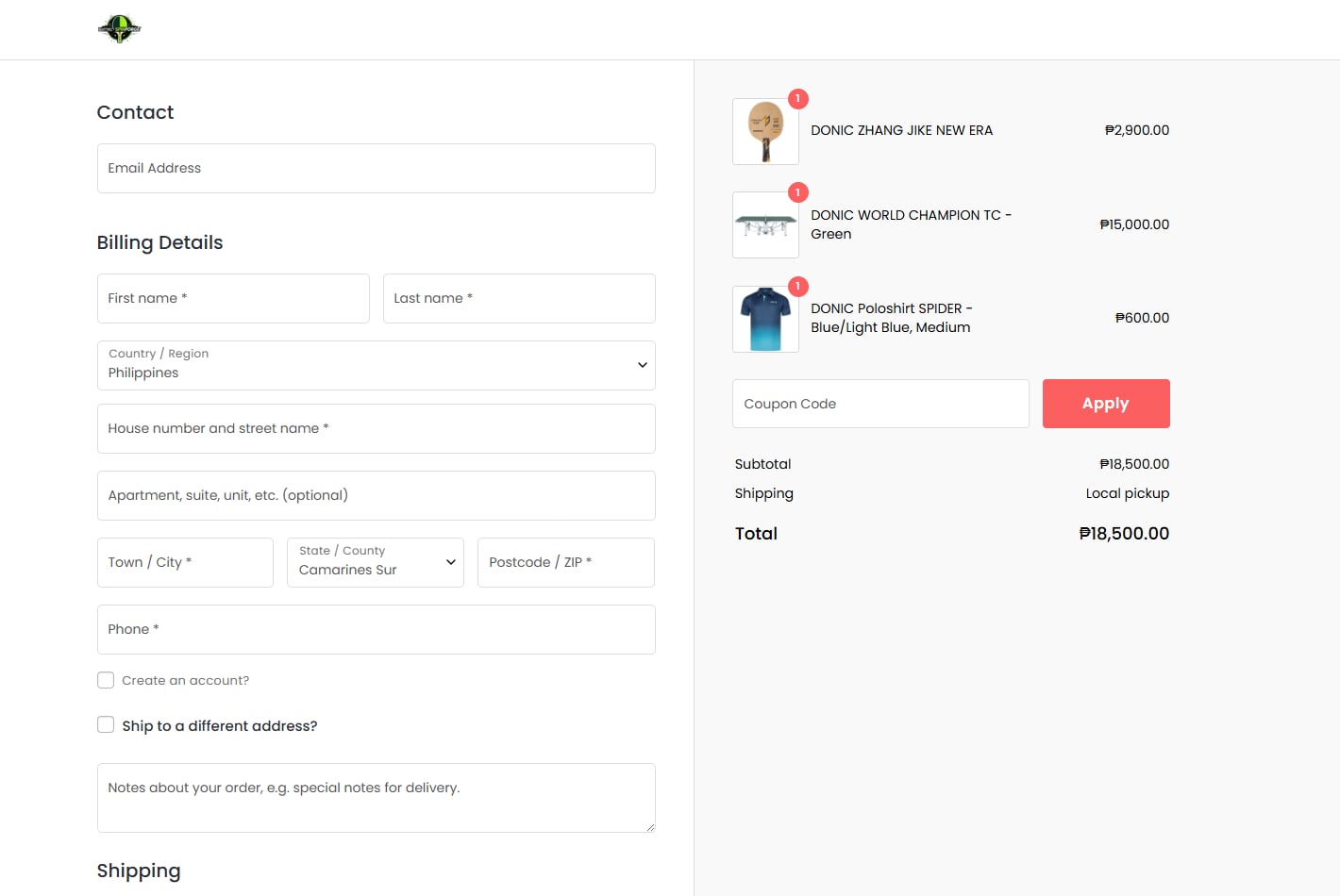Click quantity badge on Poloshirt SPIDER
Screen dimensions: 1340x896
coord(798,286)
